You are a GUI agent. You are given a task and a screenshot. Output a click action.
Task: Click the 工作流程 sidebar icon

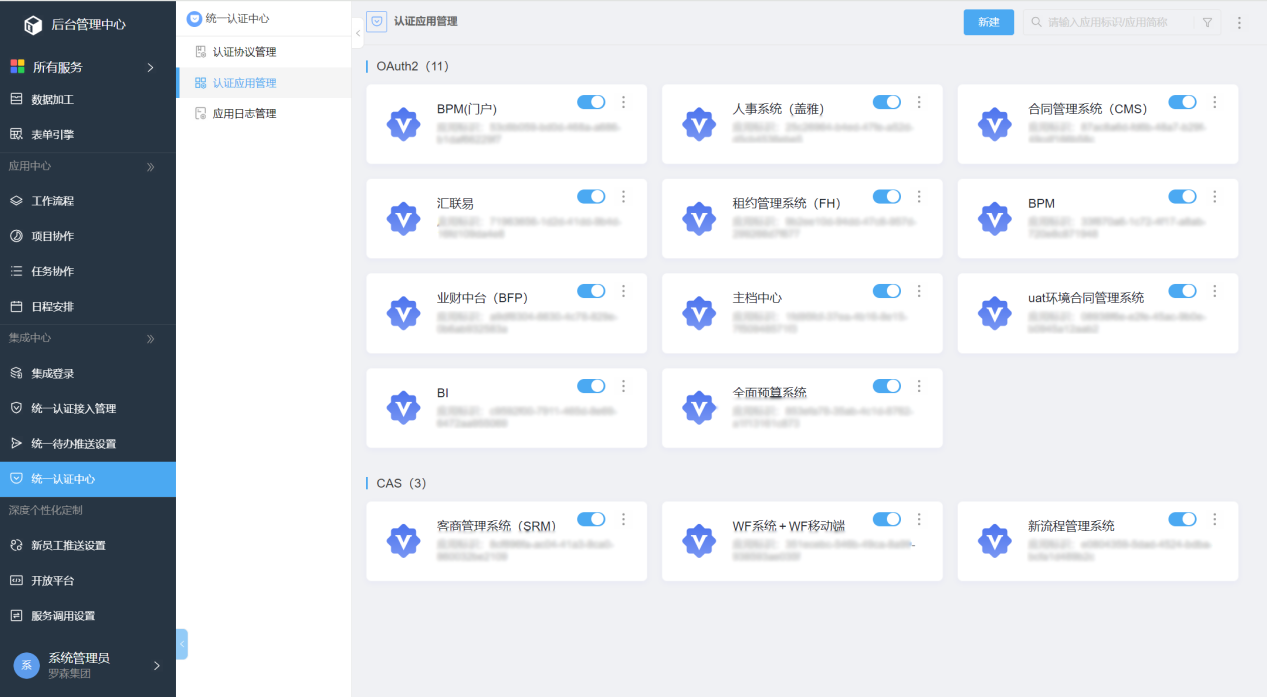(16, 201)
